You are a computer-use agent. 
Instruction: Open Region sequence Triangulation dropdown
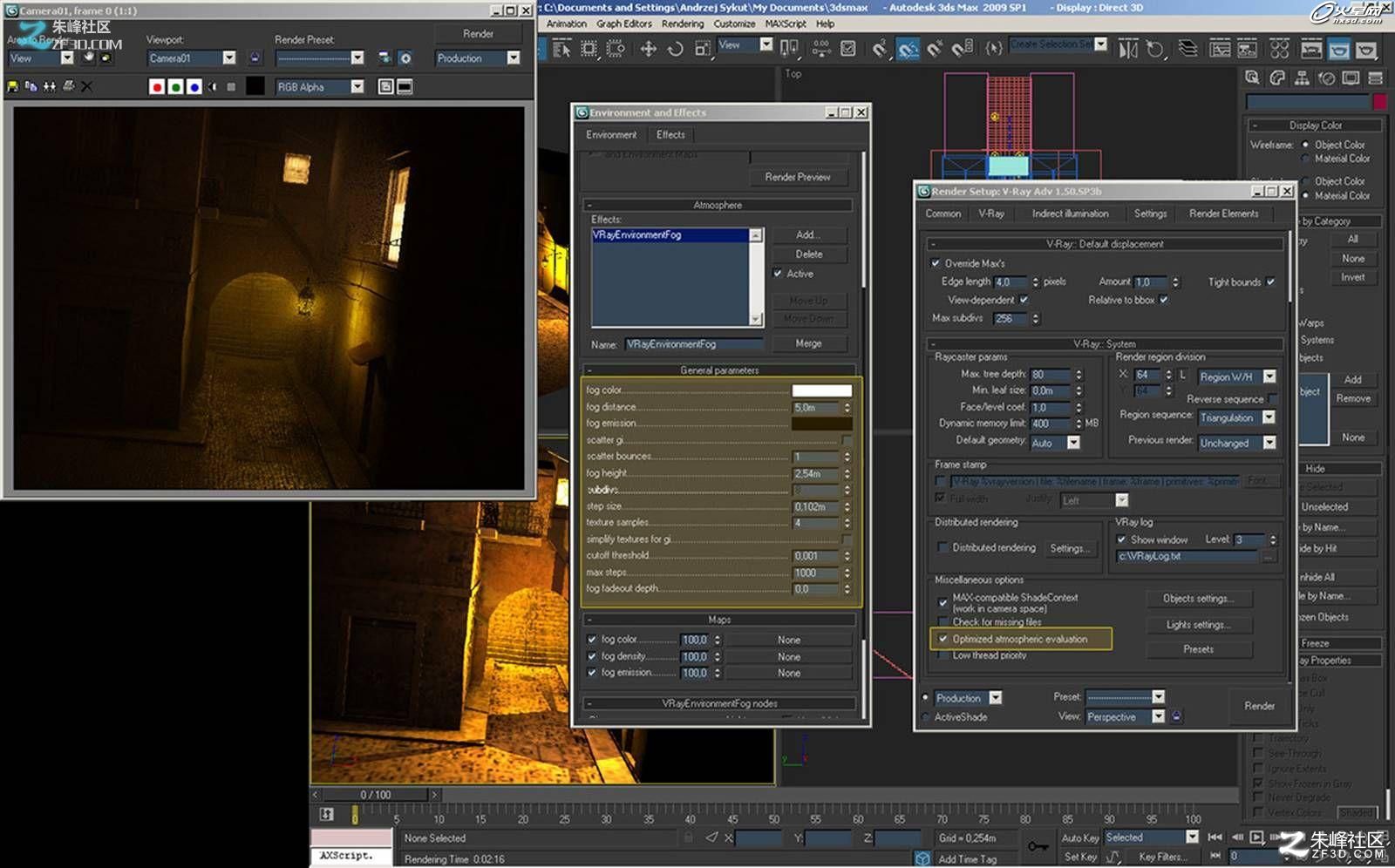tap(1237, 417)
